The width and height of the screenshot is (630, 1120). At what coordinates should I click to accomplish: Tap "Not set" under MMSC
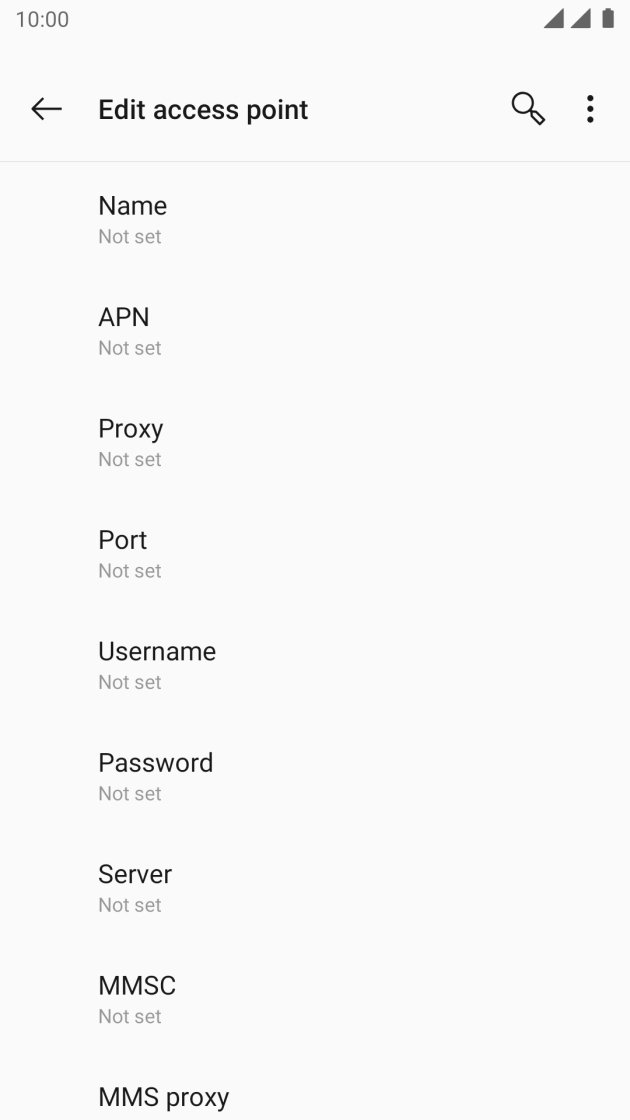(x=129, y=1017)
